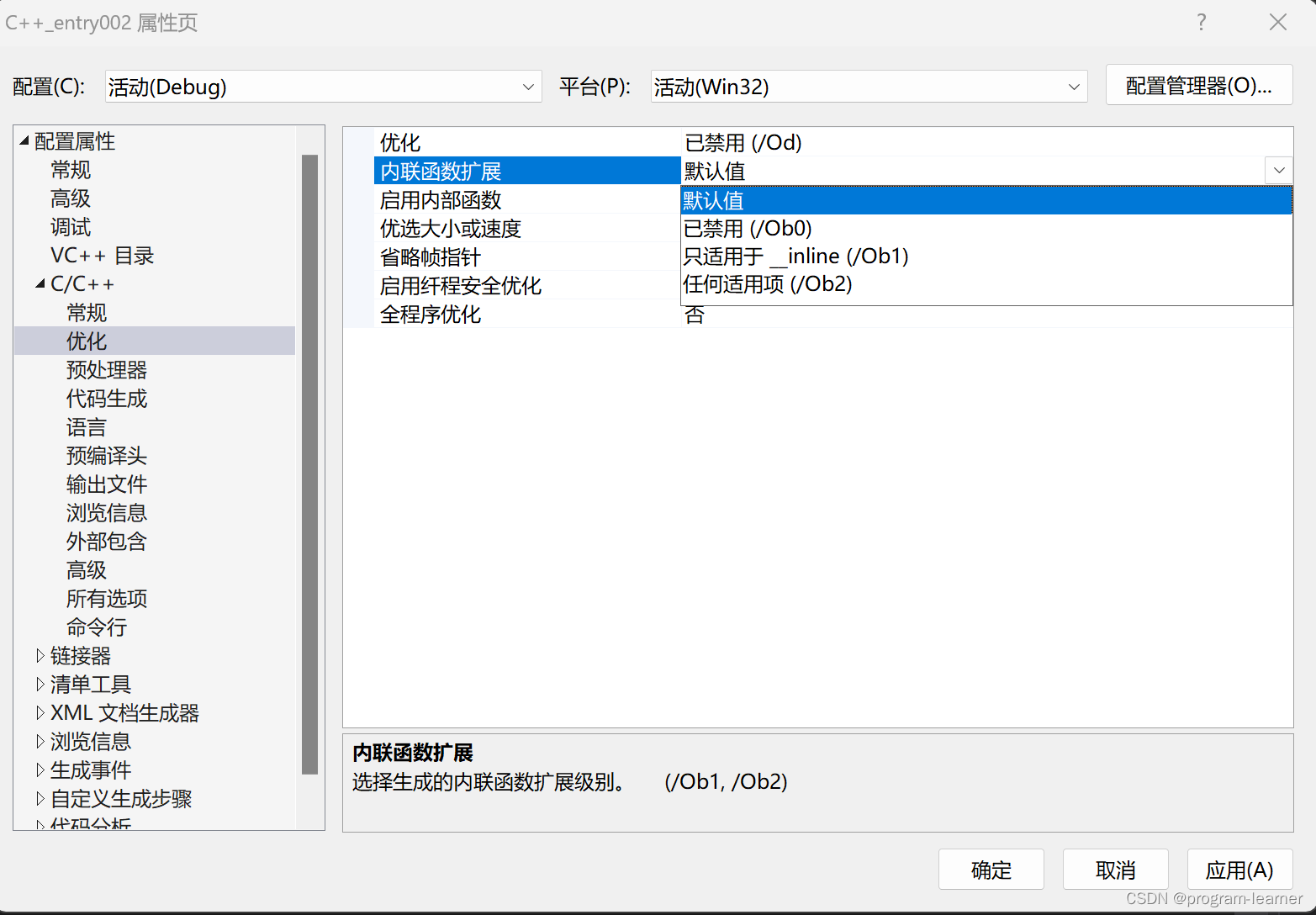Expand the 链接器 tree node
Image resolution: width=1316 pixels, height=915 pixels.
click(x=40, y=655)
